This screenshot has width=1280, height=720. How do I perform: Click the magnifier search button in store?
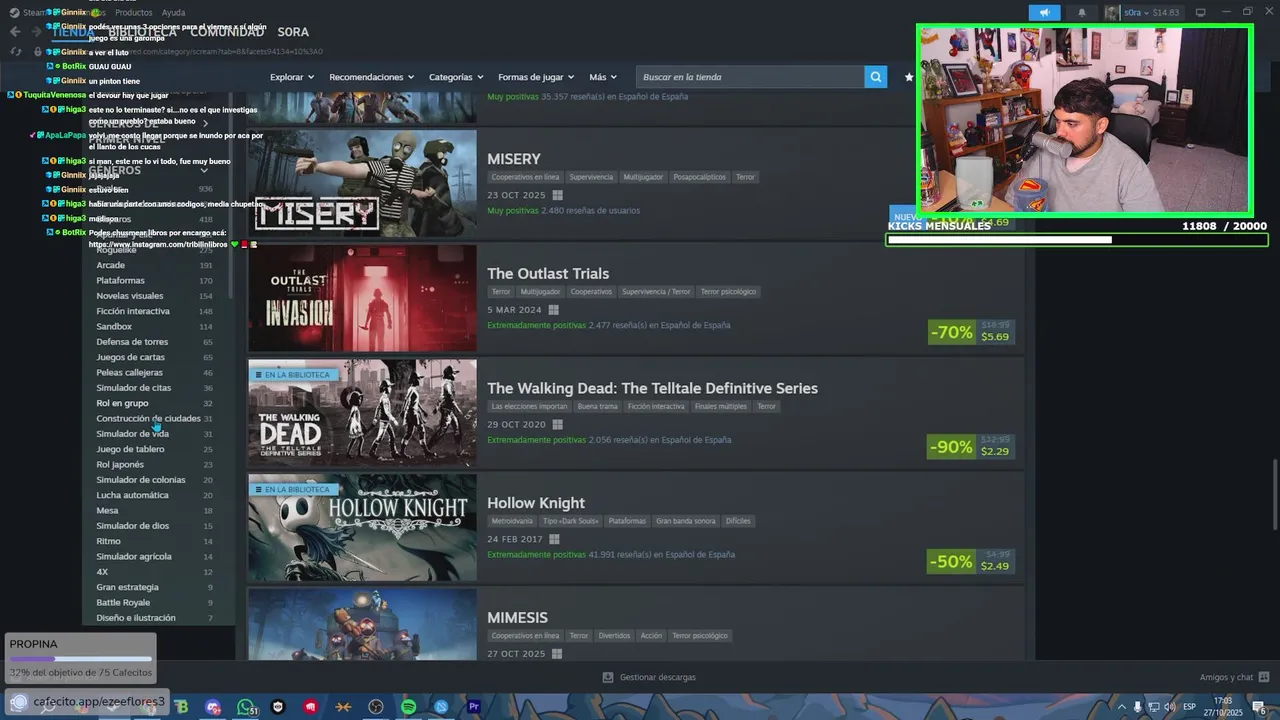pos(876,77)
